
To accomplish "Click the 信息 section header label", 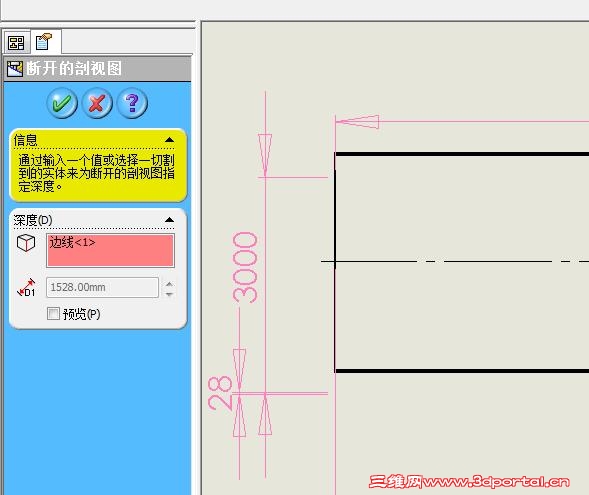I will (x=26, y=140).
